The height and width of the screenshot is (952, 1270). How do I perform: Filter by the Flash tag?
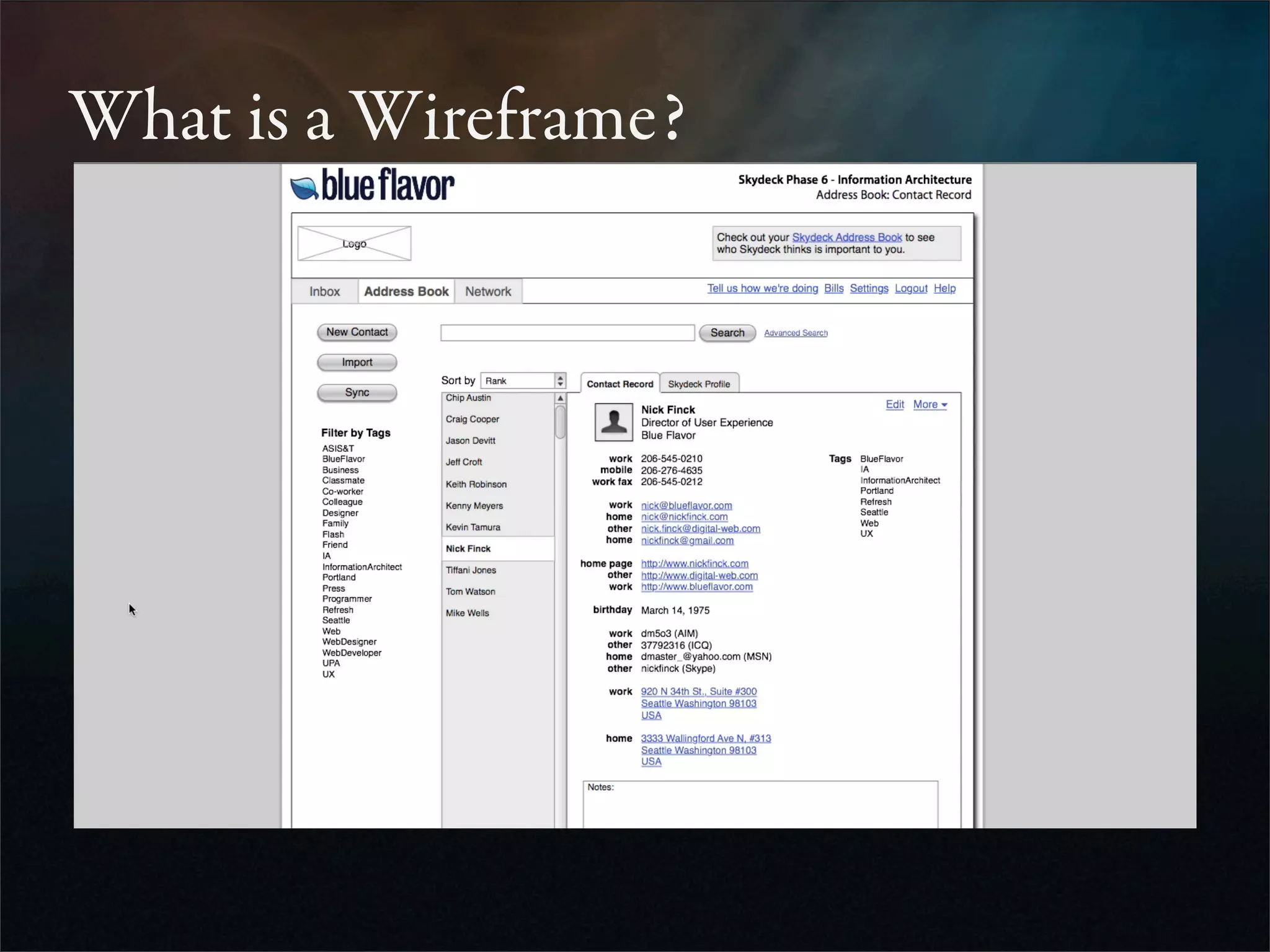coord(333,534)
